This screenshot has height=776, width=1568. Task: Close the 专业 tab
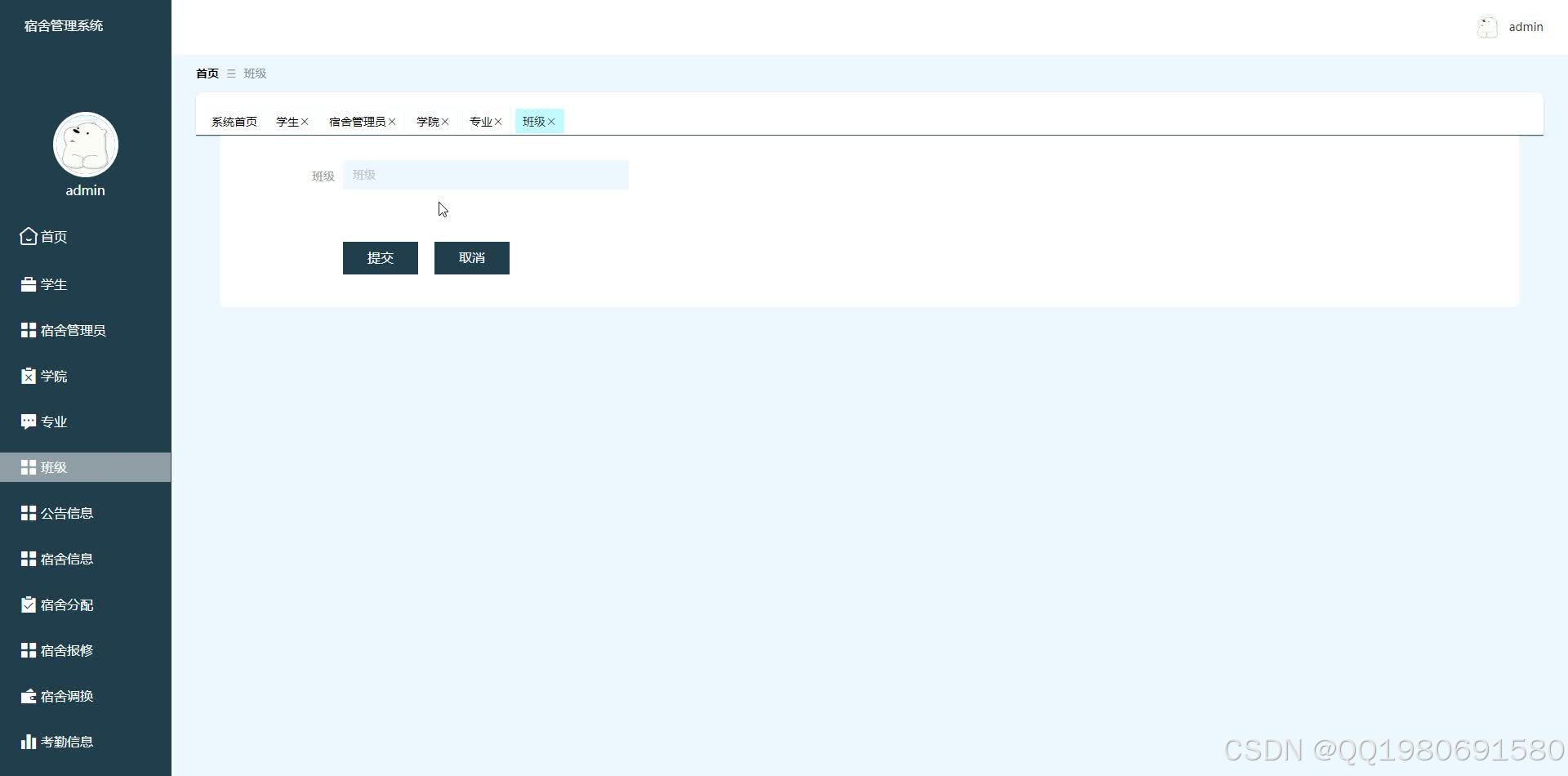tap(498, 122)
